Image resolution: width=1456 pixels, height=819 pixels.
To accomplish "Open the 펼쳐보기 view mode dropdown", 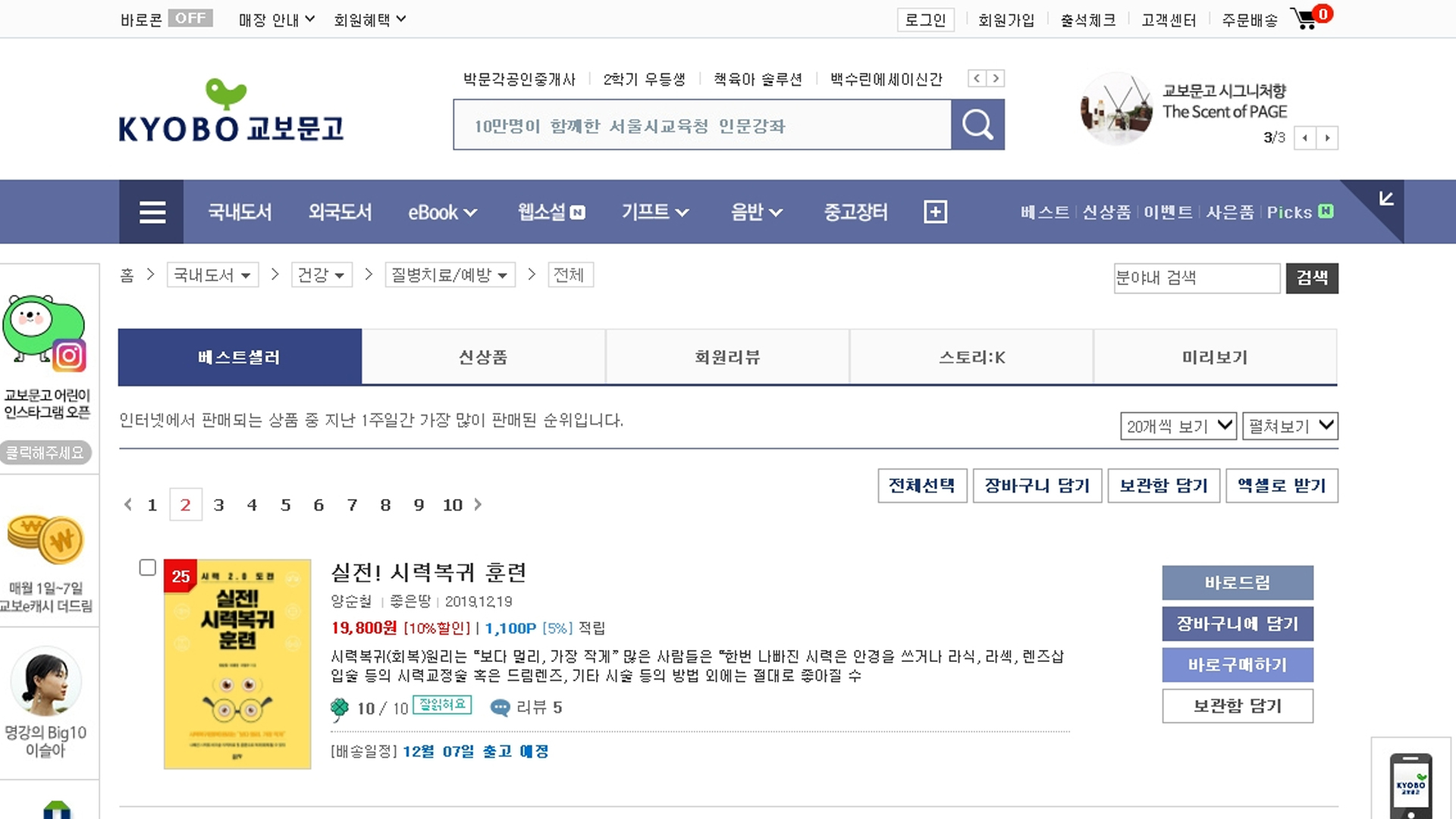I will click(x=1289, y=426).
